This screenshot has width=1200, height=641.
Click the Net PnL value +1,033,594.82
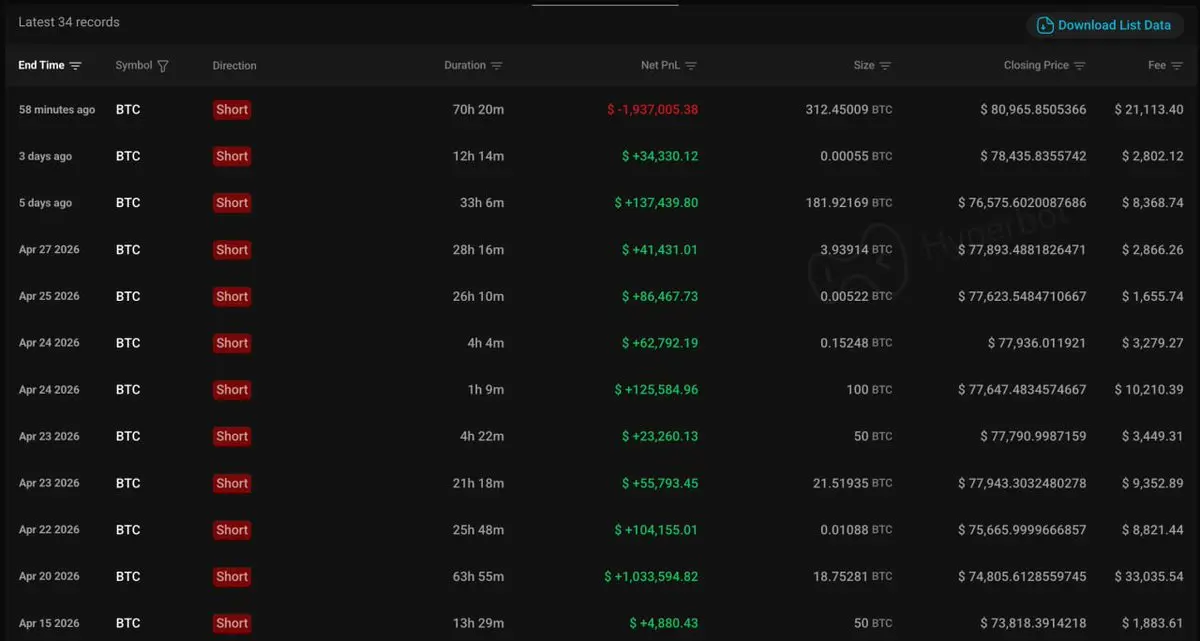tap(651, 576)
